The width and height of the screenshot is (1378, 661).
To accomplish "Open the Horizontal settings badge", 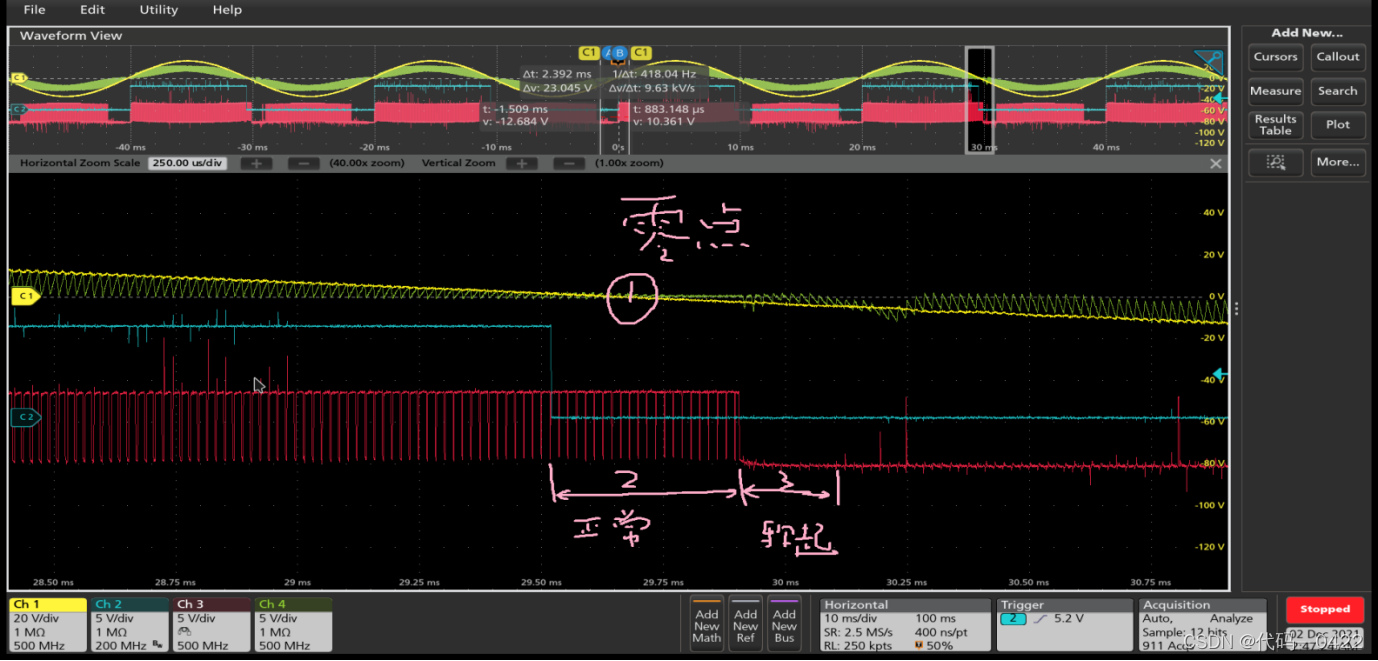I will click(x=904, y=624).
